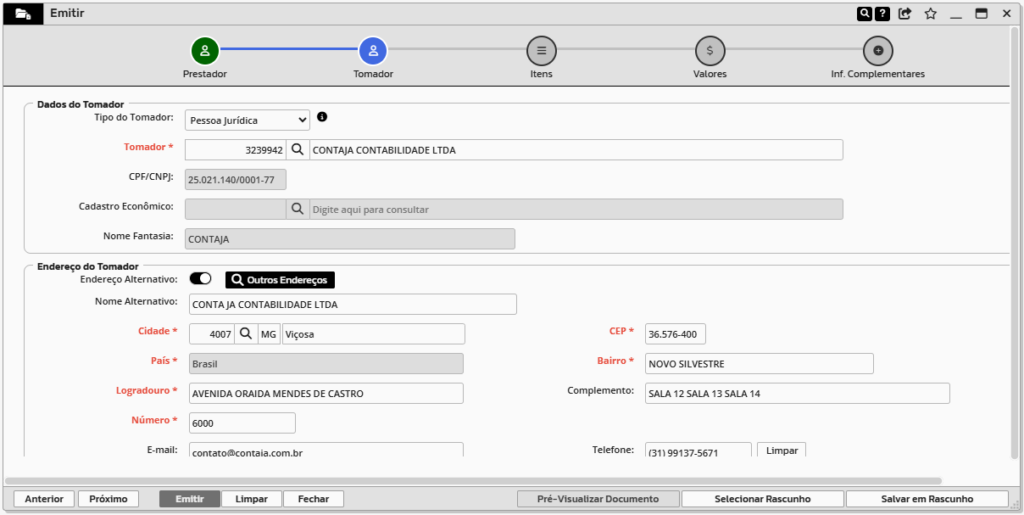This screenshot has width=1024, height=515.
Task: Open help with the question mark icon
Action: coord(882,14)
